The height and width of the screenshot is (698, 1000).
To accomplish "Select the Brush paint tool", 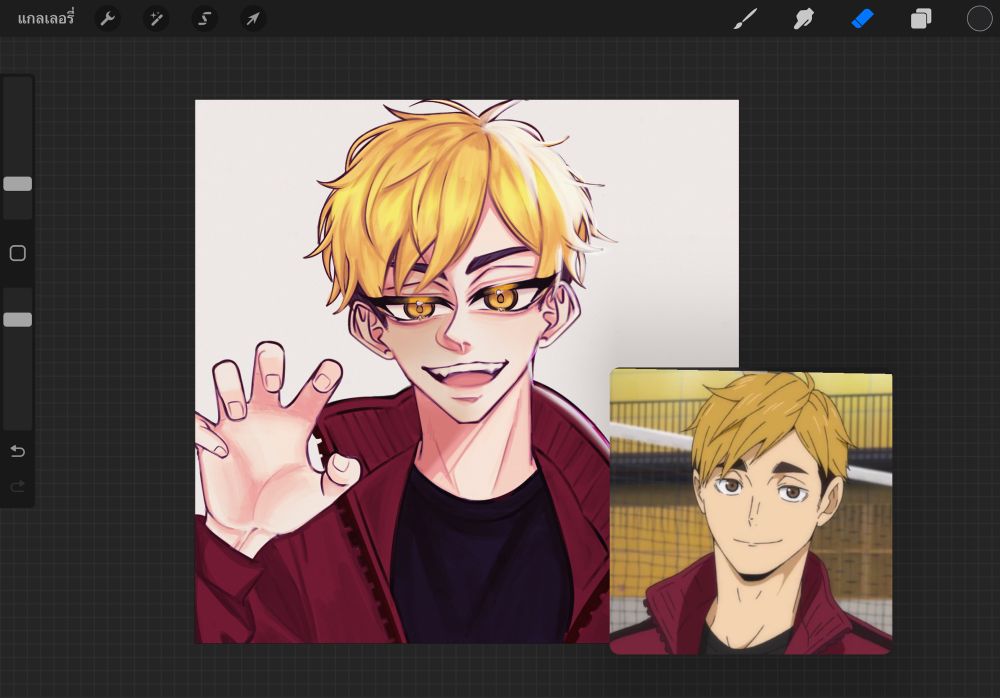I will 745,19.
